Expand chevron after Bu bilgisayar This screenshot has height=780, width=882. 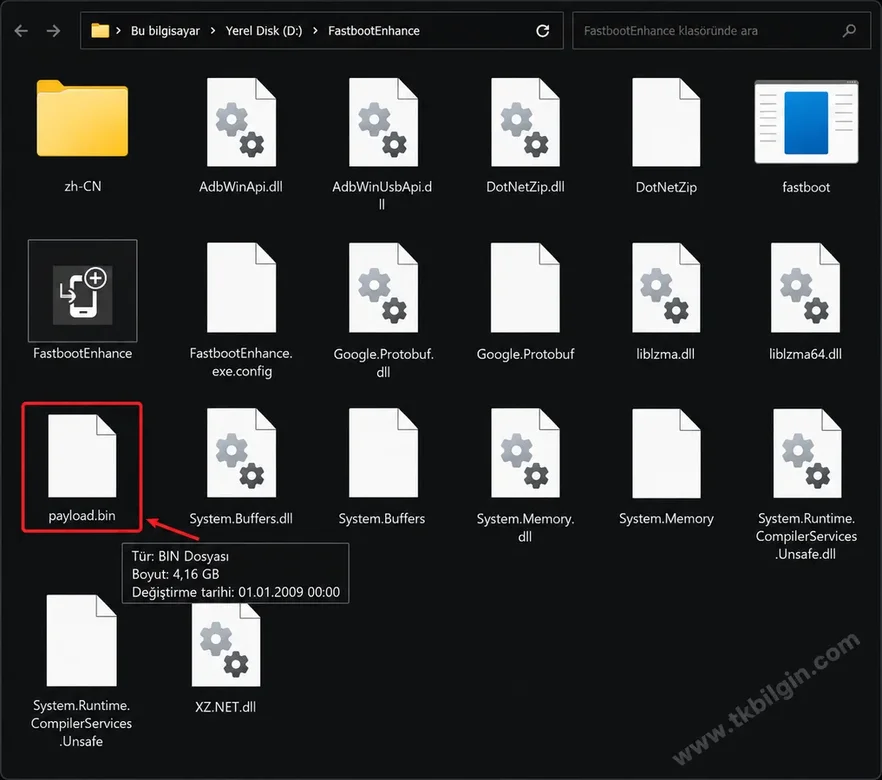(213, 31)
